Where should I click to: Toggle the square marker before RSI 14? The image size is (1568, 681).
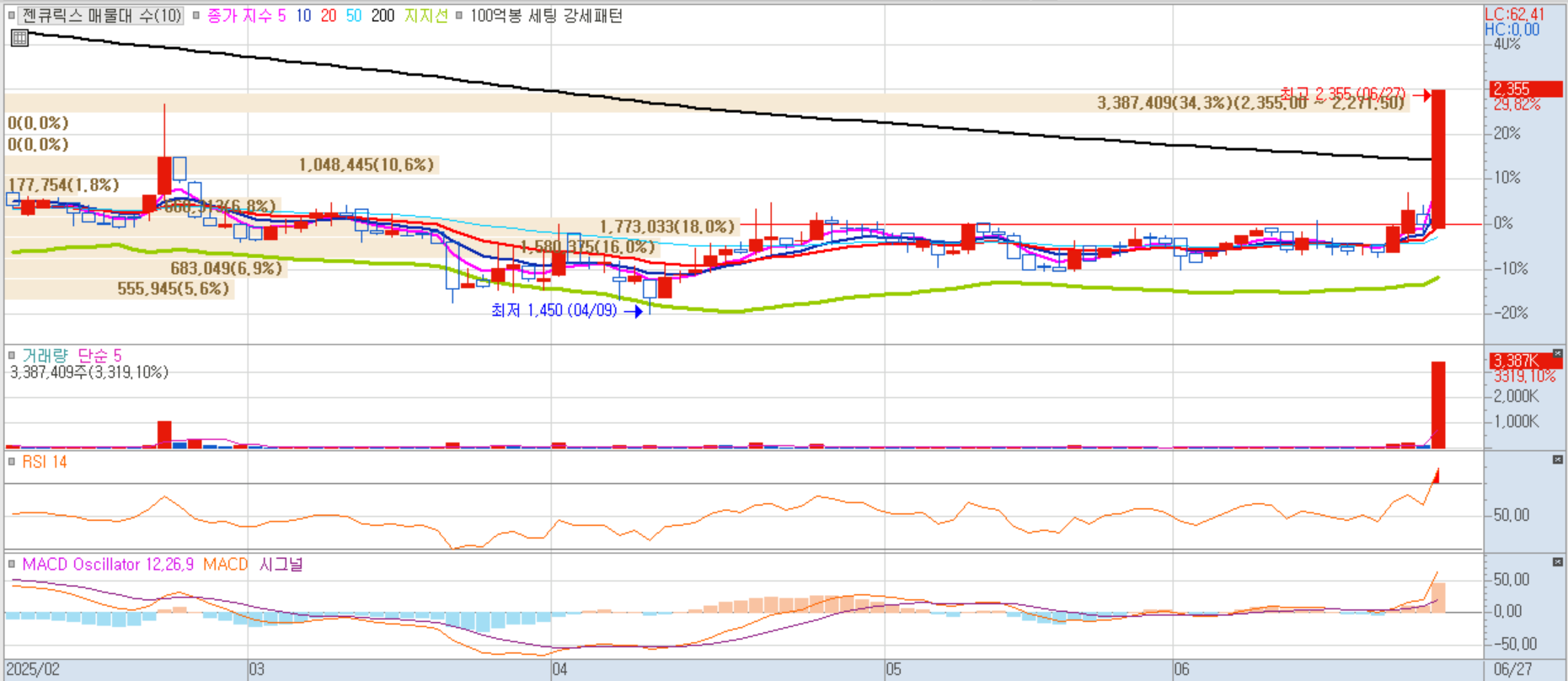[x=11, y=462]
